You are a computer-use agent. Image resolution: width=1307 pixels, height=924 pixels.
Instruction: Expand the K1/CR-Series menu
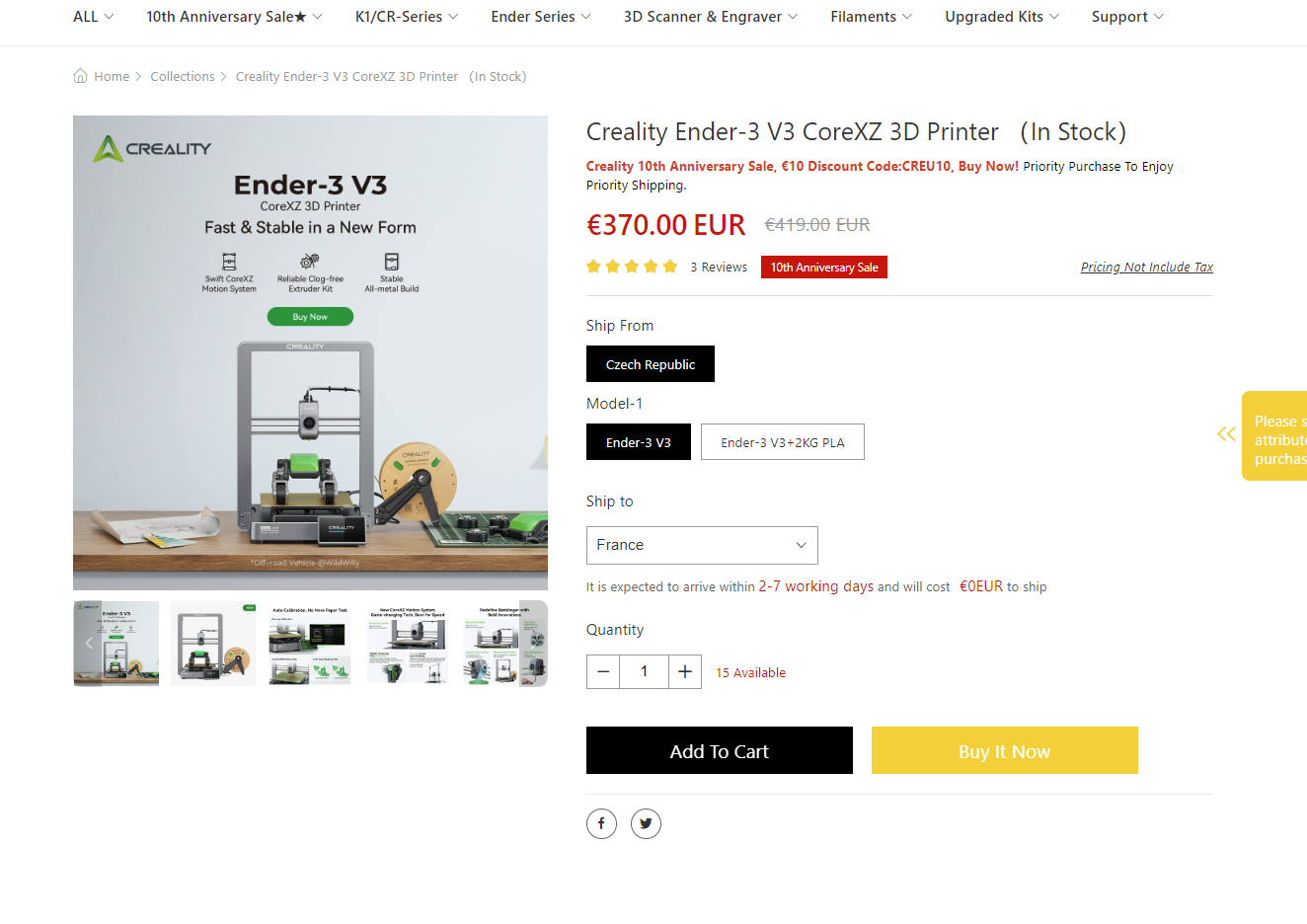407,17
